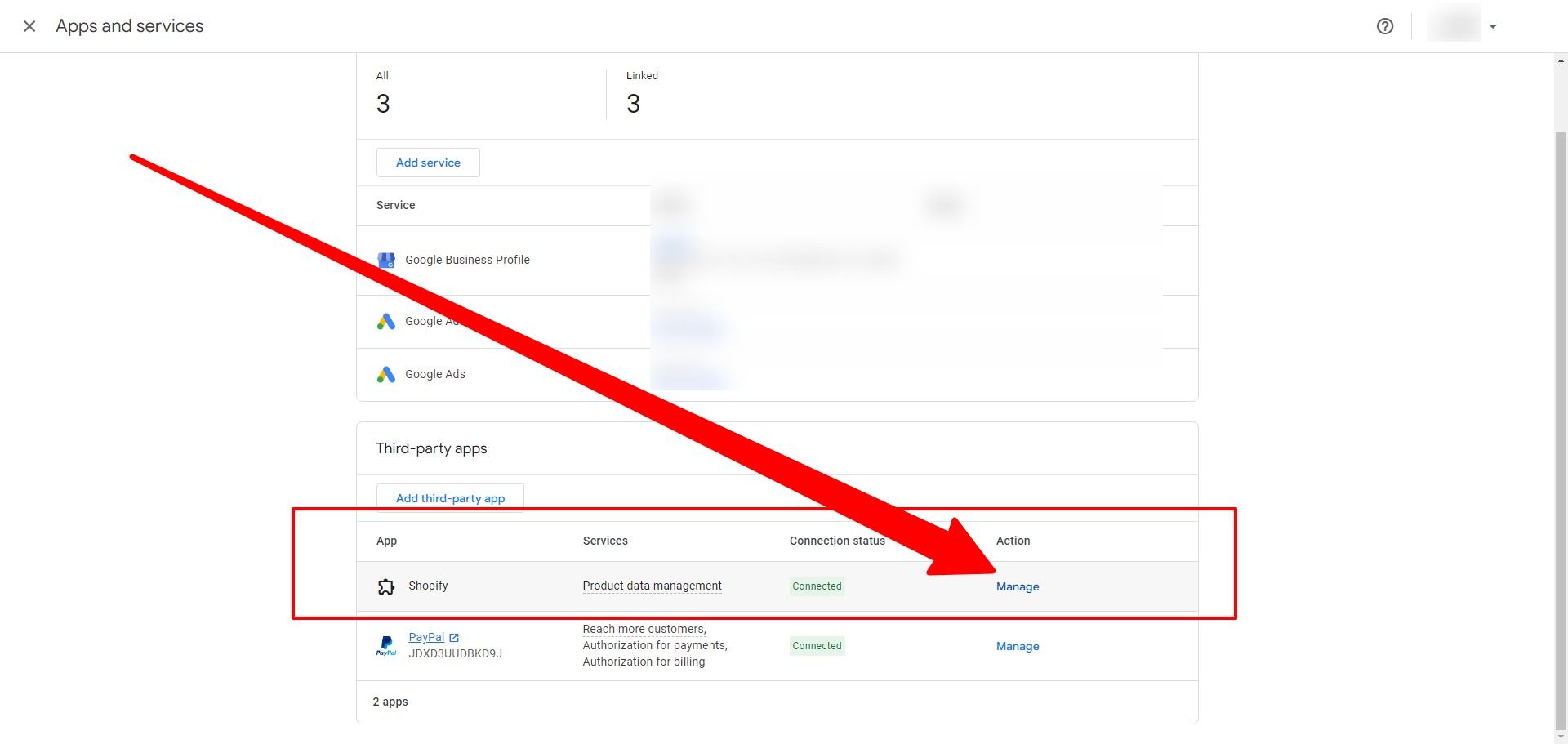Image resolution: width=1568 pixels, height=744 pixels.
Task: Click the scrollbar up arrow
Action: coord(1561,60)
